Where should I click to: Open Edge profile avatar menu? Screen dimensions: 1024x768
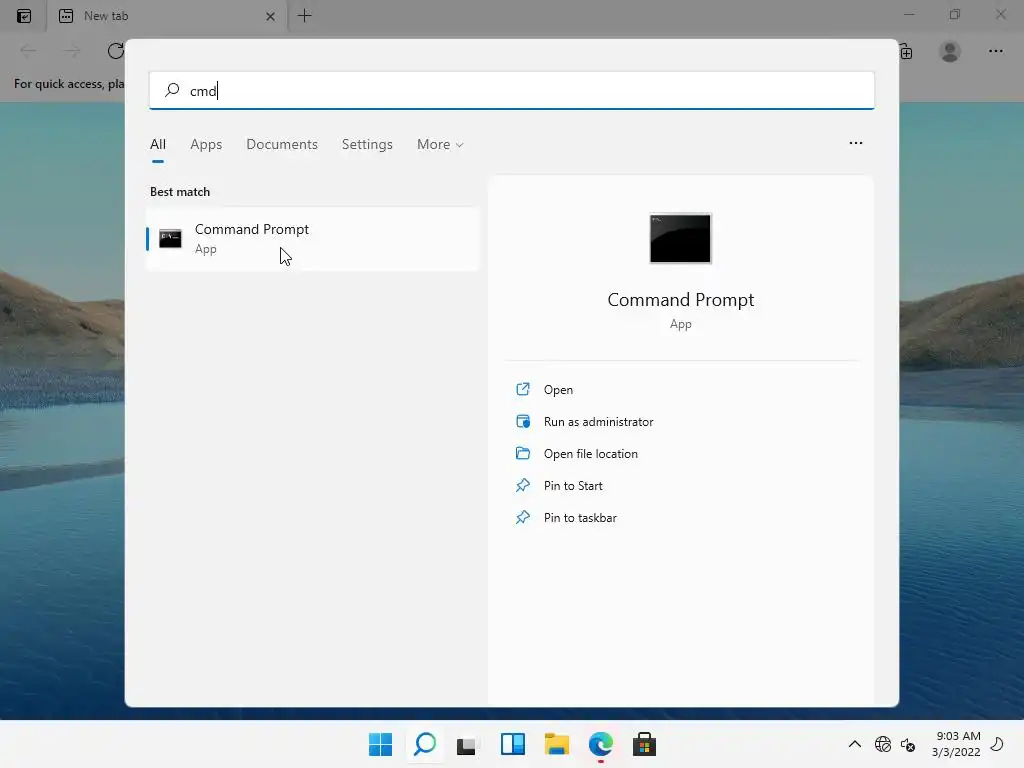(950, 51)
